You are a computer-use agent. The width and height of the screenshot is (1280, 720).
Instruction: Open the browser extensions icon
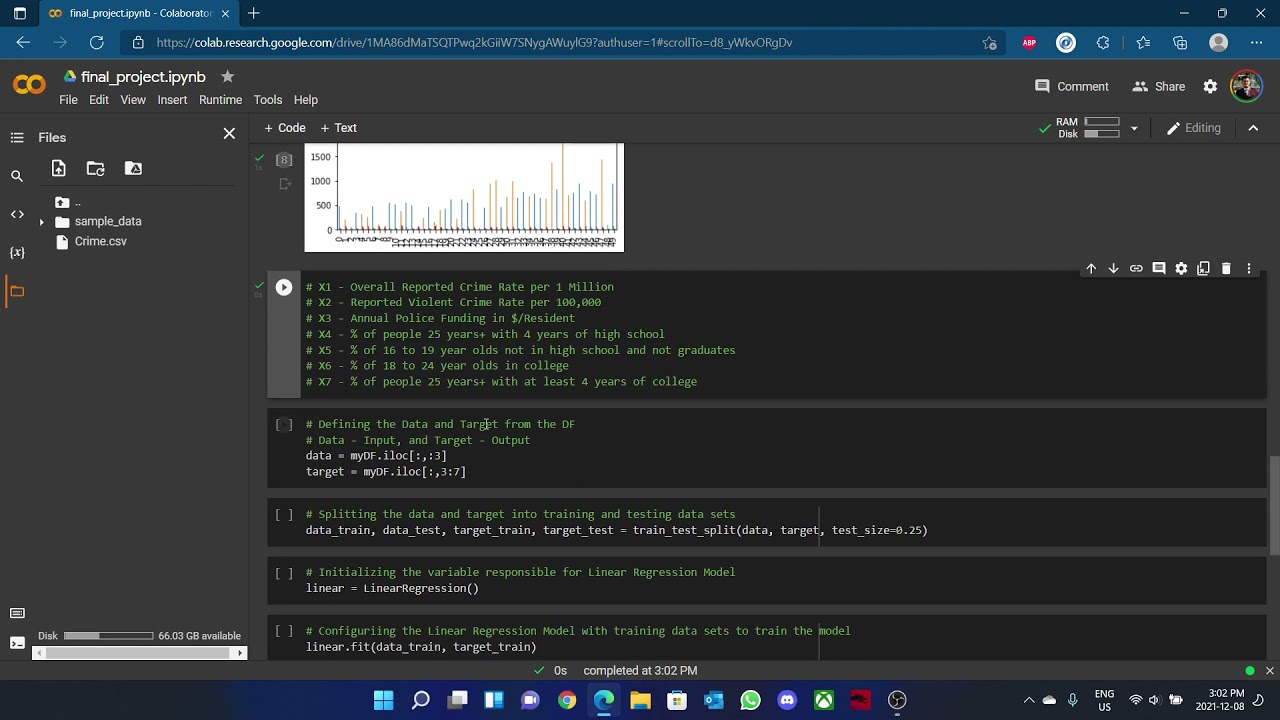tap(1103, 43)
